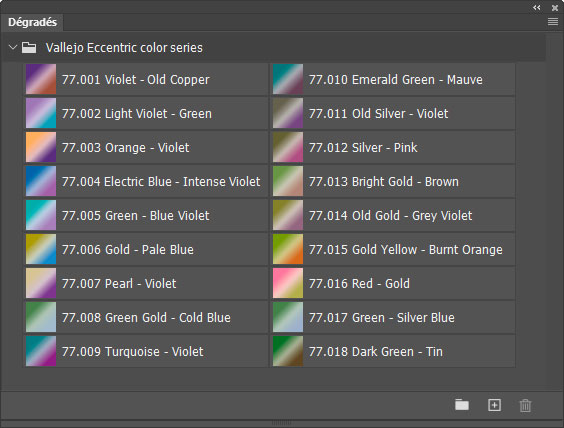
Task: Click the label "77.003 Orange - Violet"
Action: (x=125, y=147)
